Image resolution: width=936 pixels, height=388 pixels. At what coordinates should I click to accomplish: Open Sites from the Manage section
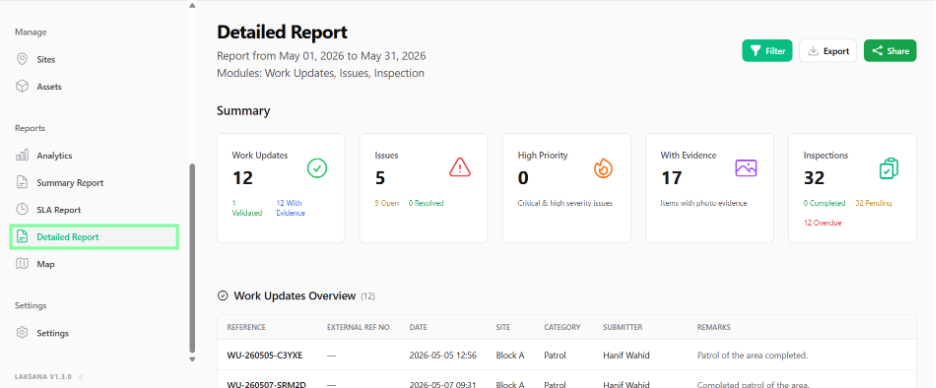click(x=46, y=60)
